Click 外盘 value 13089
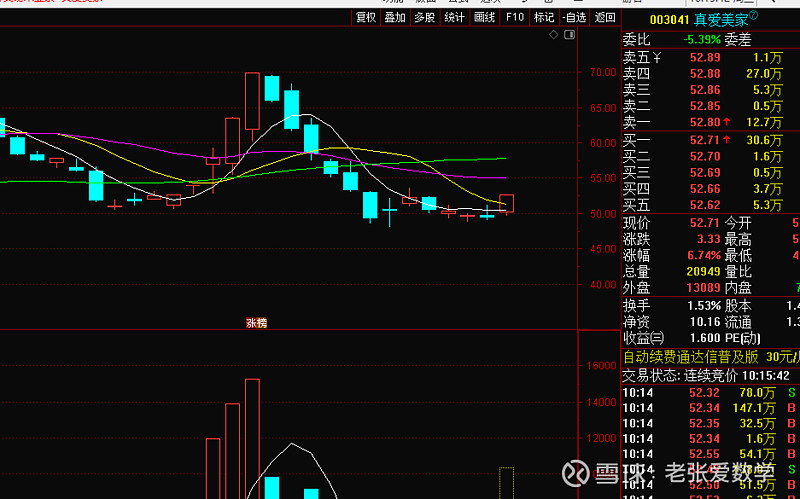The height and width of the screenshot is (499, 800). point(704,288)
